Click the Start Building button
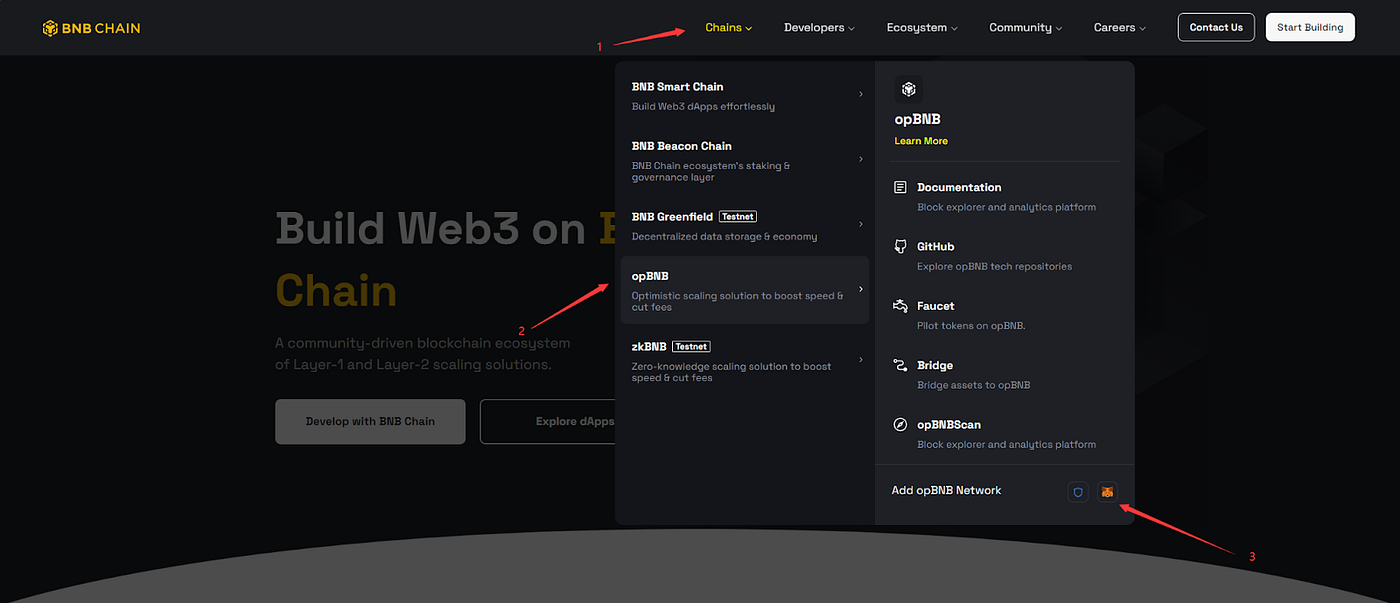This screenshot has width=1400, height=603. pos(1310,27)
